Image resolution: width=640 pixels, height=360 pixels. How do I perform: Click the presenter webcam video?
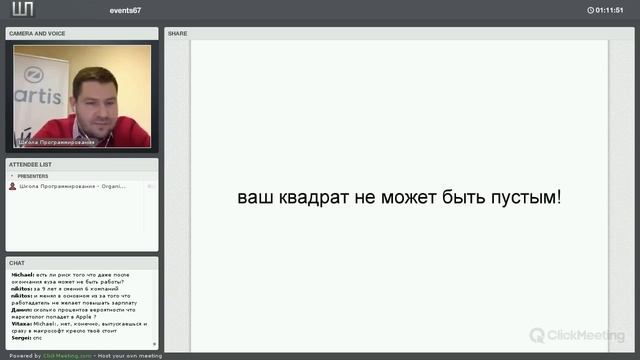[82, 96]
